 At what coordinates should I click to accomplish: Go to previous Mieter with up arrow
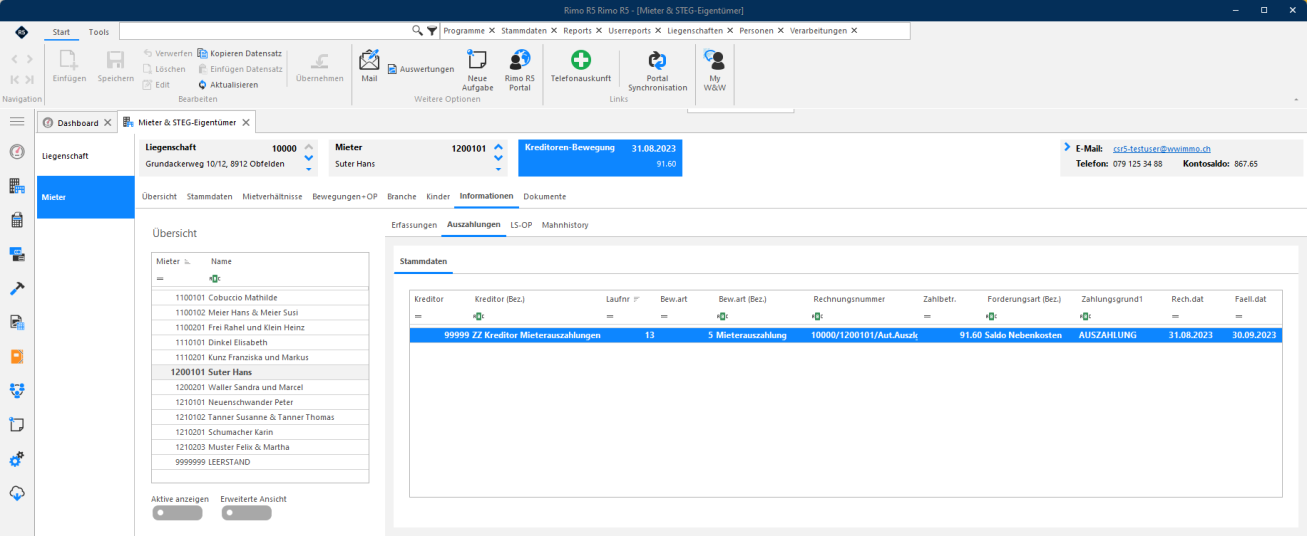pos(499,147)
